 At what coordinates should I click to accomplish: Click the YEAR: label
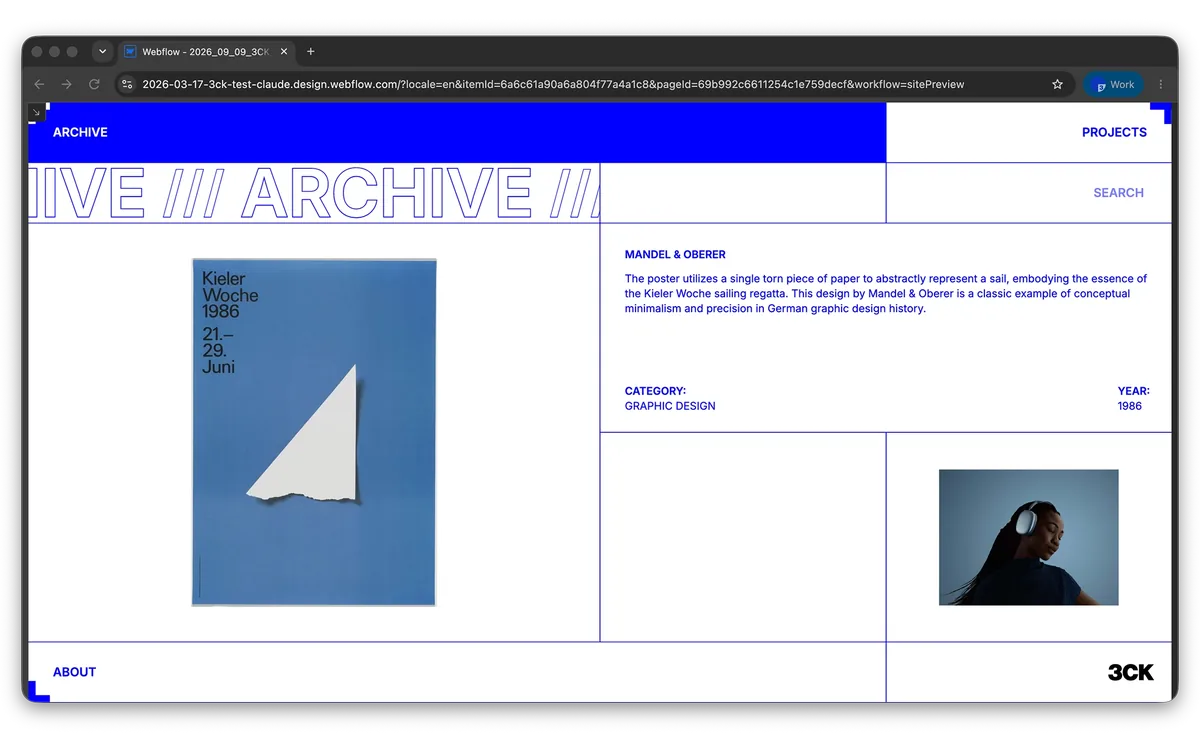(1134, 391)
